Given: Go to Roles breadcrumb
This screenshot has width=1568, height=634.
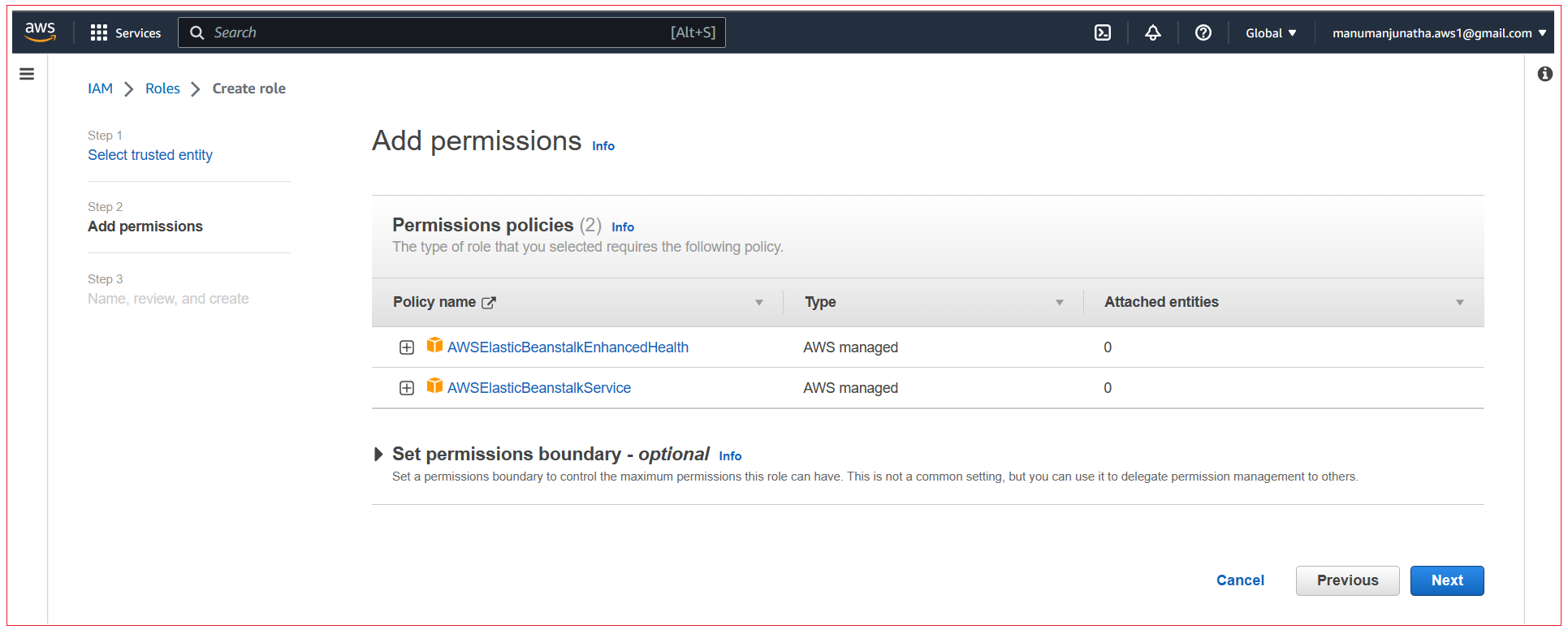Looking at the screenshot, I should pyautogui.click(x=162, y=88).
